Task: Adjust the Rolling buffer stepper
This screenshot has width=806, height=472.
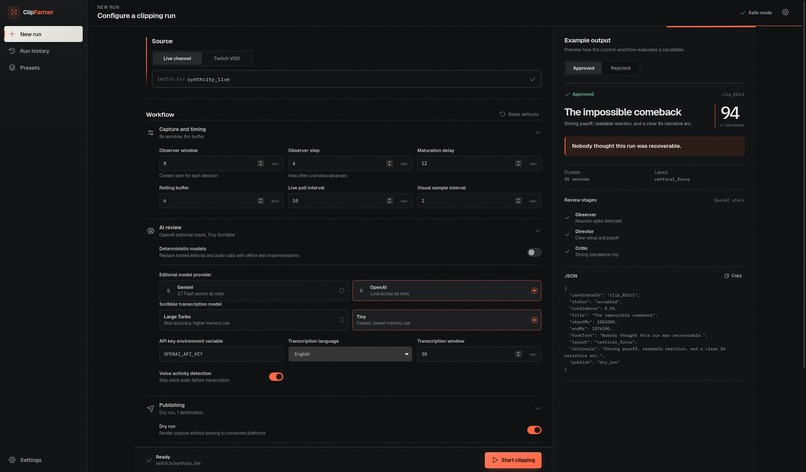Action: point(261,201)
